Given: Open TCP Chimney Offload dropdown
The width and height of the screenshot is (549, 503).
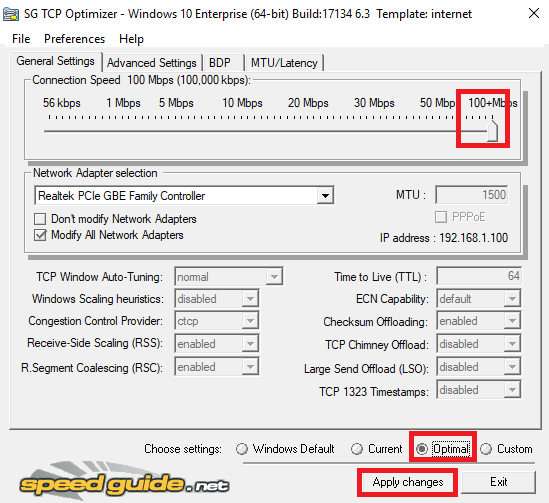Looking at the screenshot, I should (x=479, y=344).
